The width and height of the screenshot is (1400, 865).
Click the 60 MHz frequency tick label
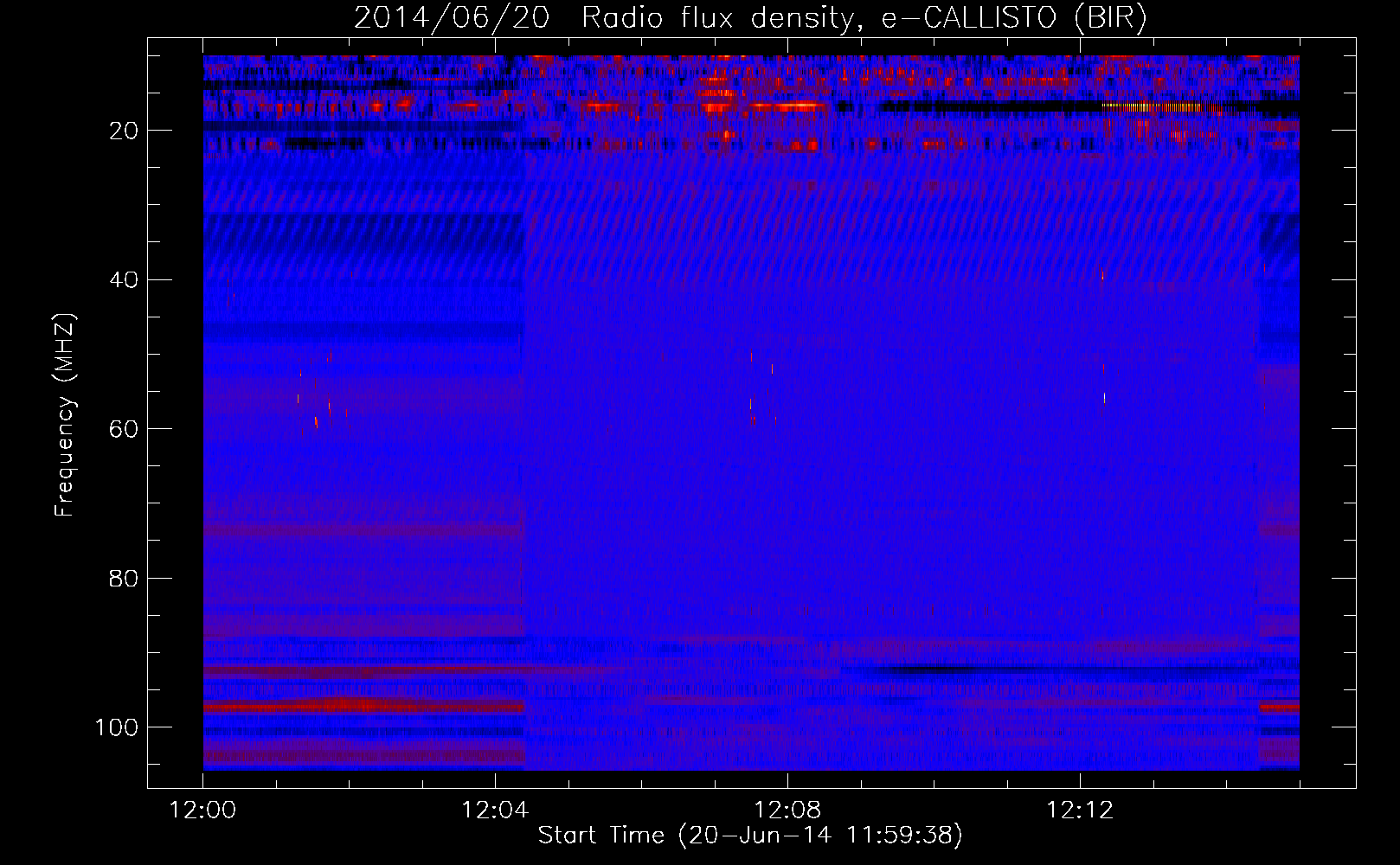[x=124, y=429]
